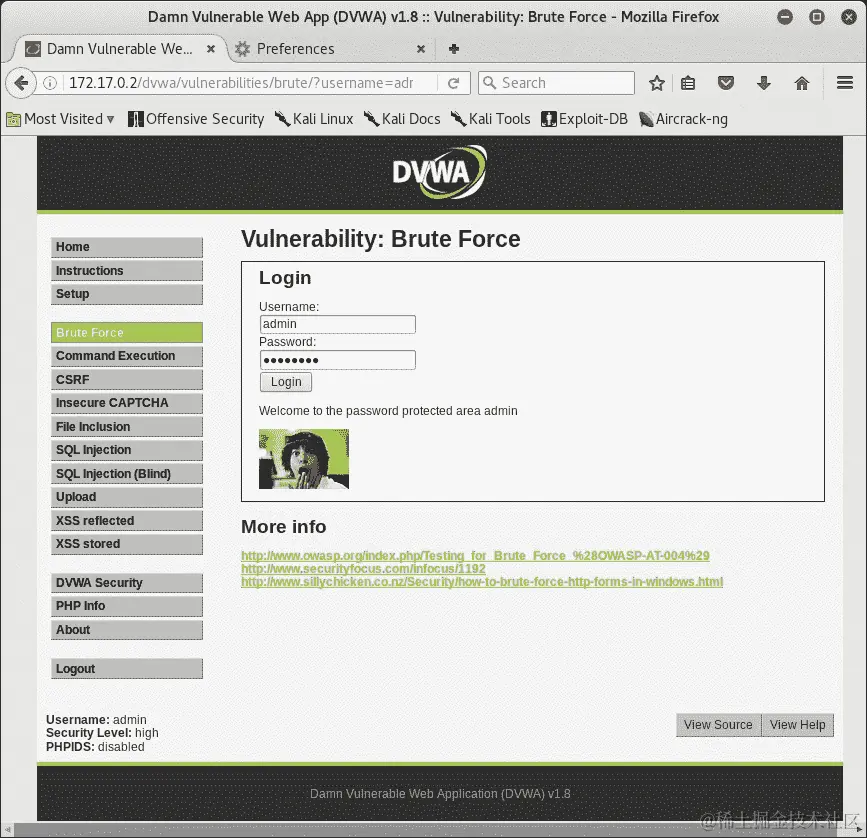Click the search magnifier icon in the search box
This screenshot has width=867, height=838.
[489, 83]
